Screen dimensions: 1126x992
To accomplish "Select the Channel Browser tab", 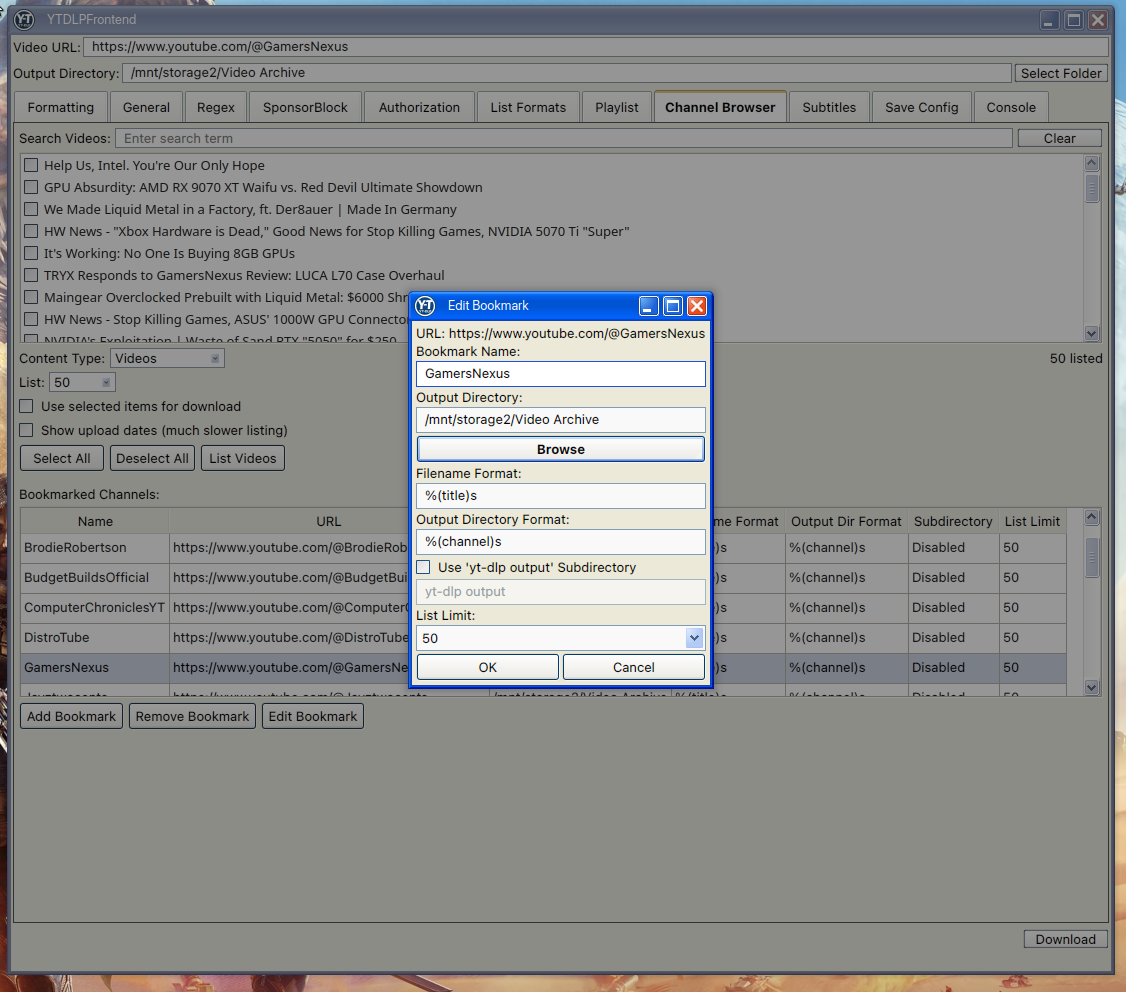I will [720, 107].
